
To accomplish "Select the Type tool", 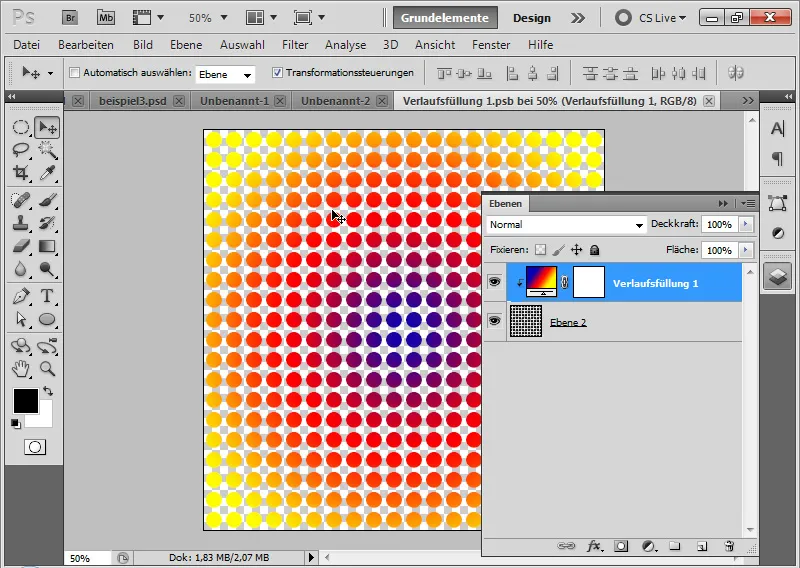I will pos(47,295).
